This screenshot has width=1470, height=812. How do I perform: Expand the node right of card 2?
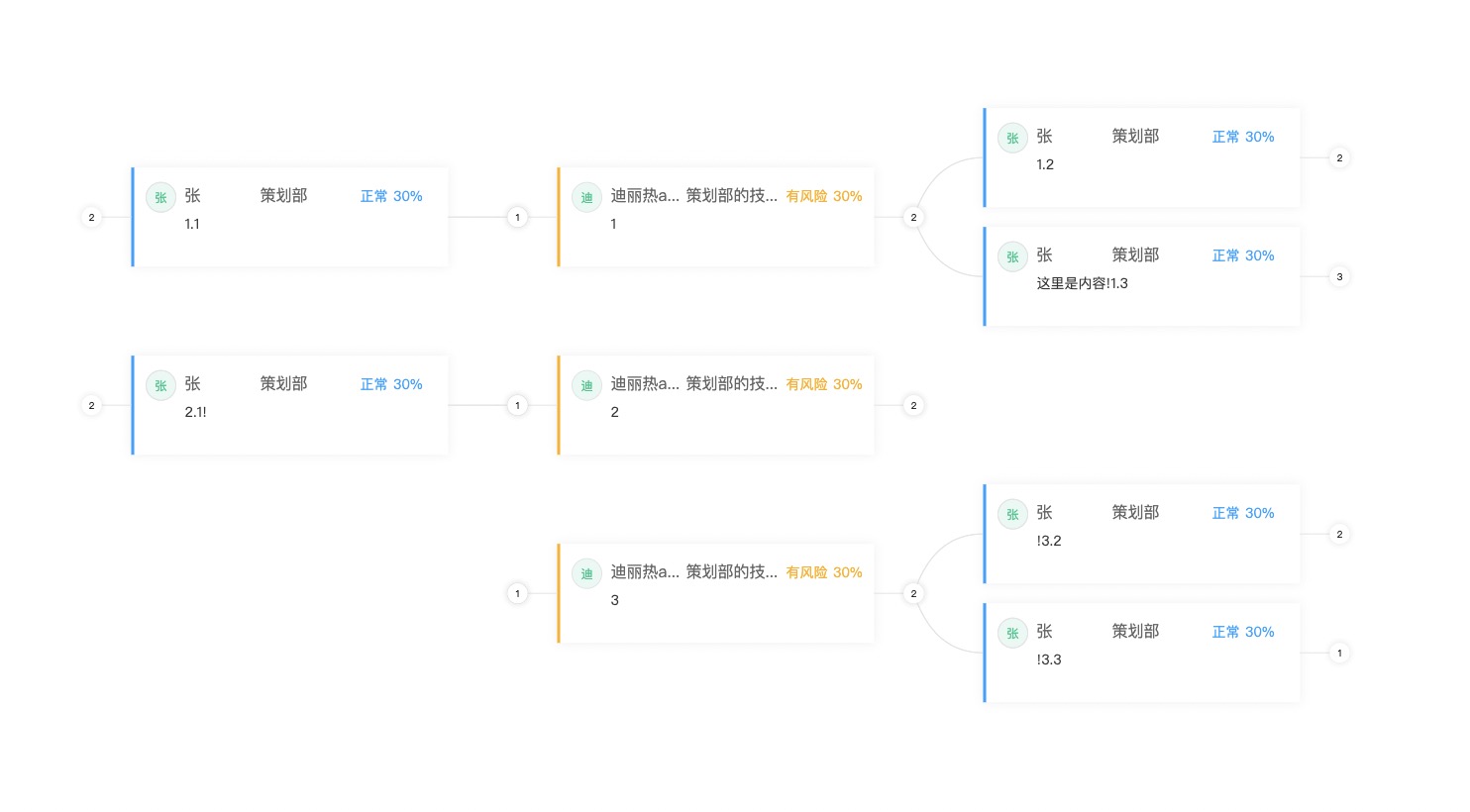pyautogui.click(x=913, y=405)
